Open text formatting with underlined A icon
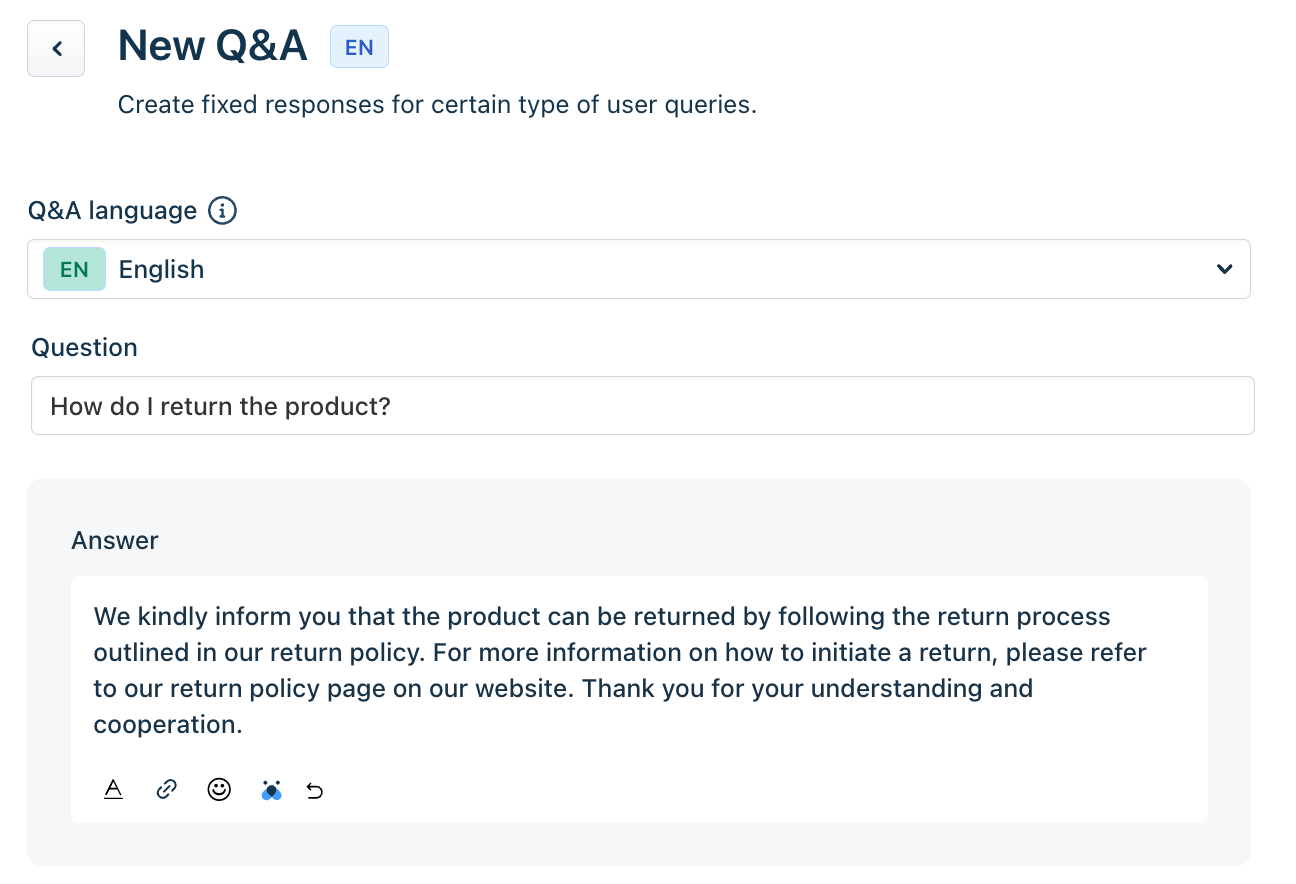This screenshot has width=1296, height=884. pyautogui.click(x=114, y=790)
